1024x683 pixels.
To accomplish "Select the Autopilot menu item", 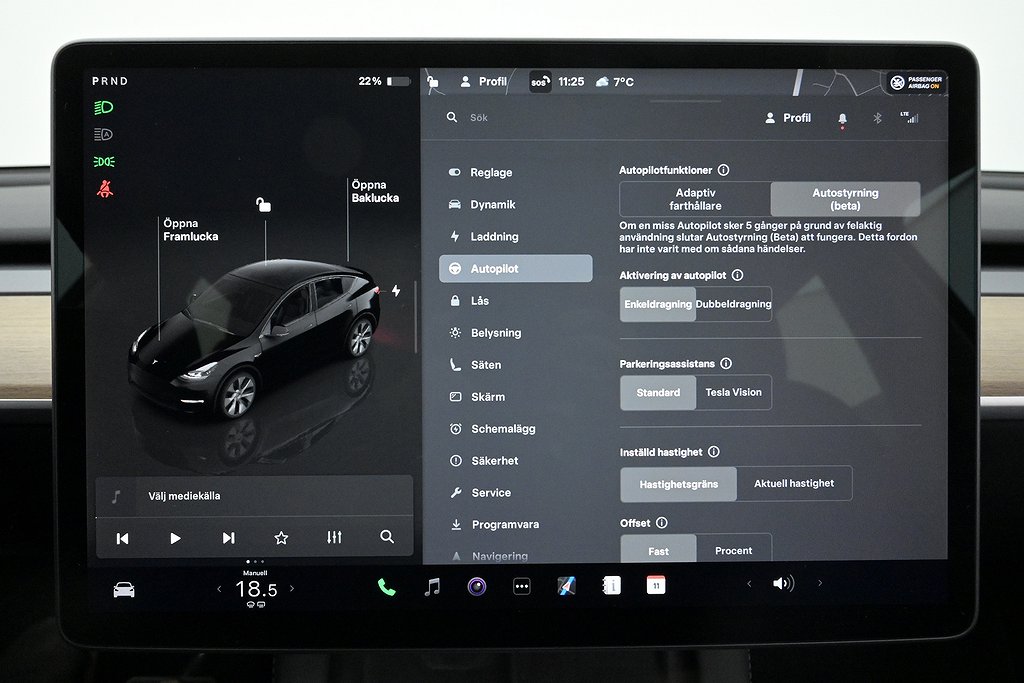I will pyautogui.click(x=515, y=268).
